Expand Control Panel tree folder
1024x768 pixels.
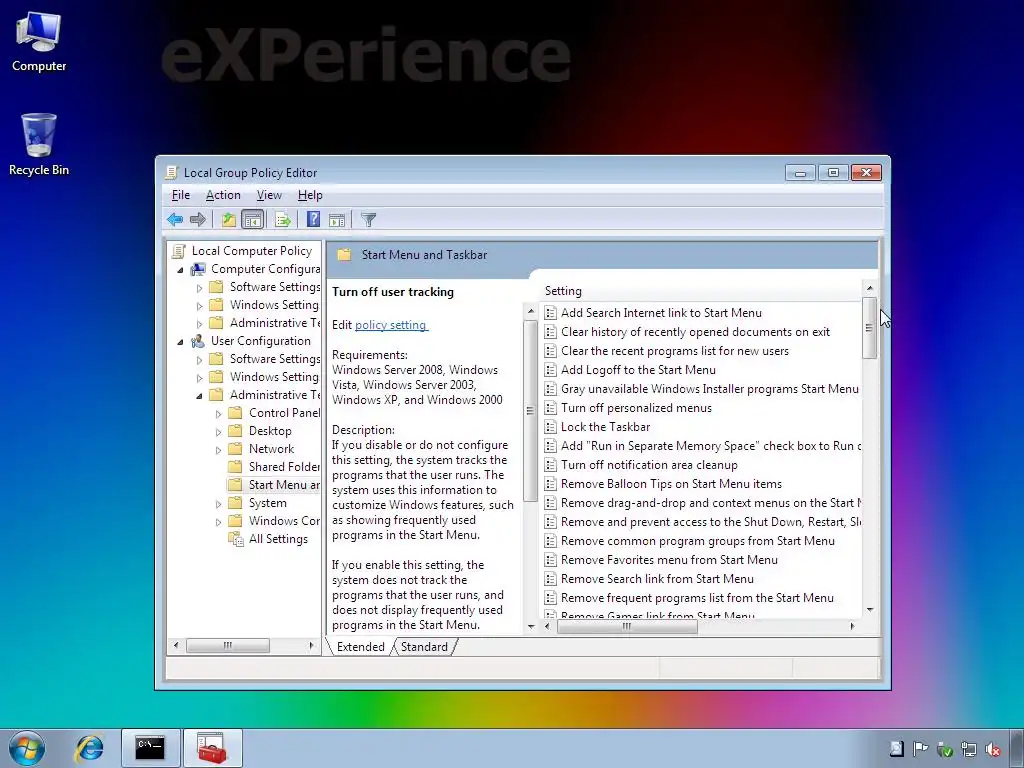[x=219, y=414]
